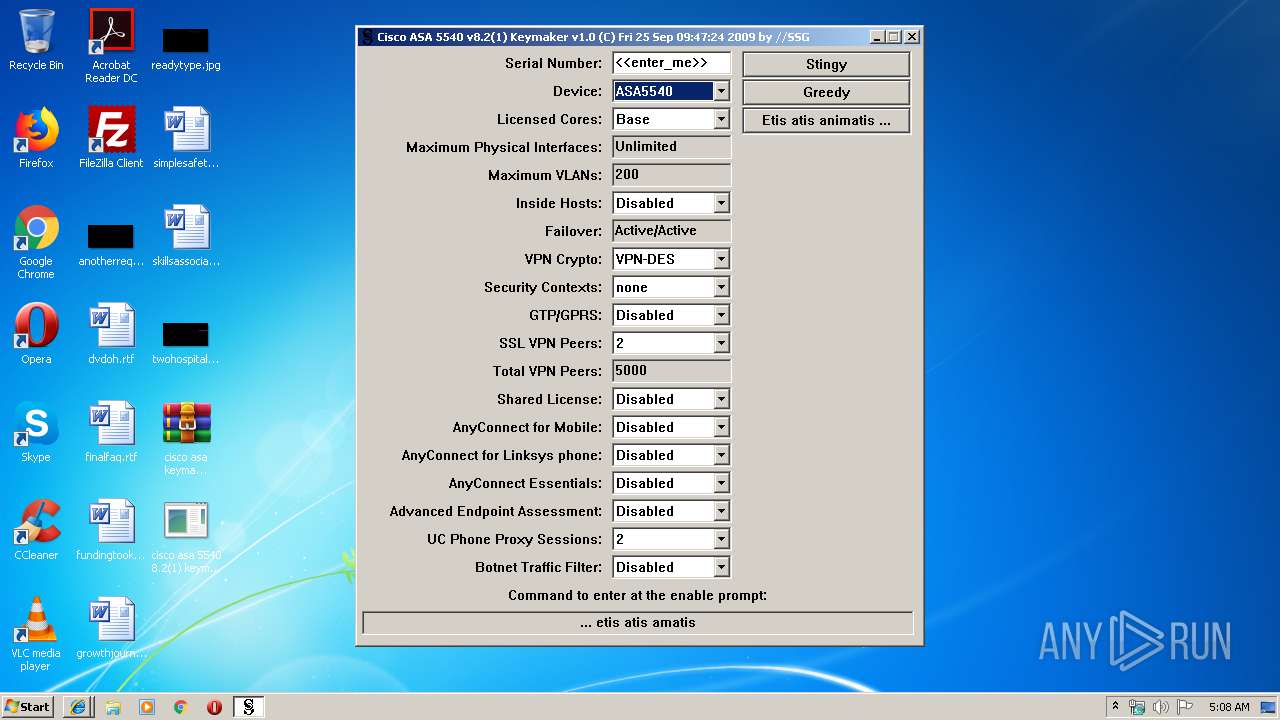Open Firefox desktop shortcut
Screen dimensions: 1280x720
tap(36, 138)
